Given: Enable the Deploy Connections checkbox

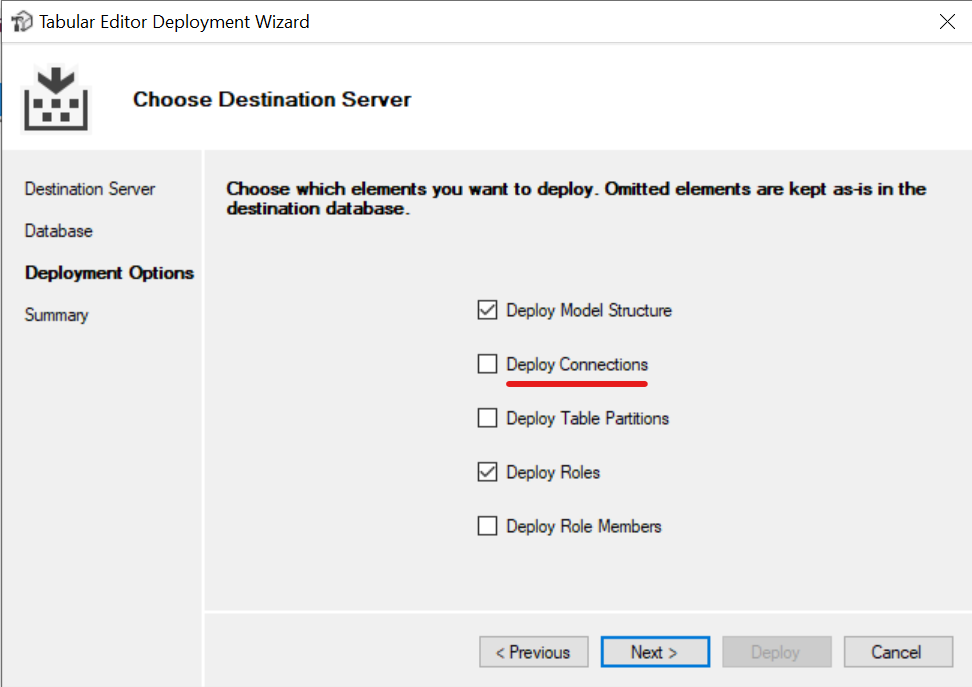Looking at the screenshot, I should pyautogui.click(x=487, y=363).
